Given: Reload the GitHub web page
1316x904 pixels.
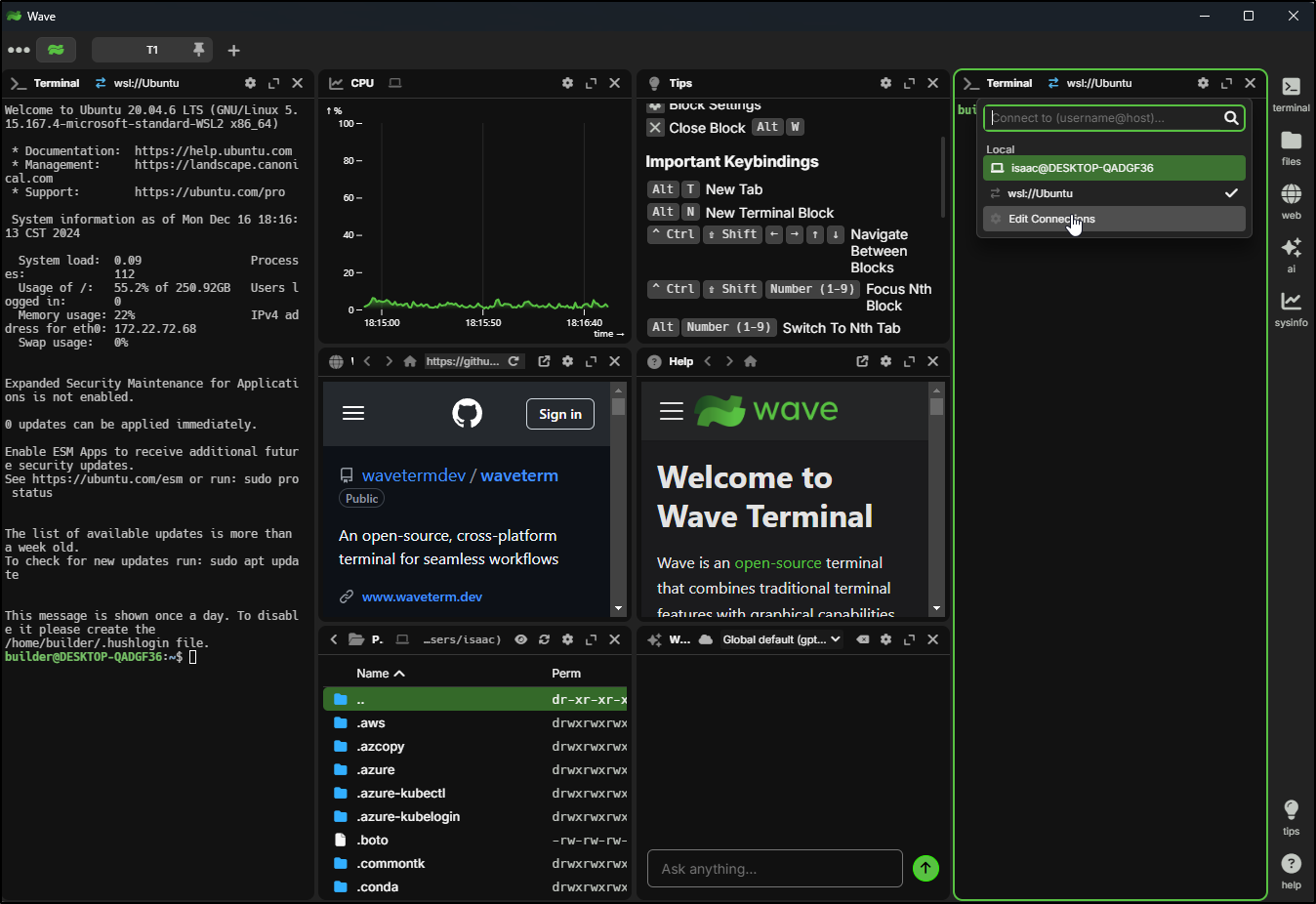Looking at the screenshot, I should point(514,361).
